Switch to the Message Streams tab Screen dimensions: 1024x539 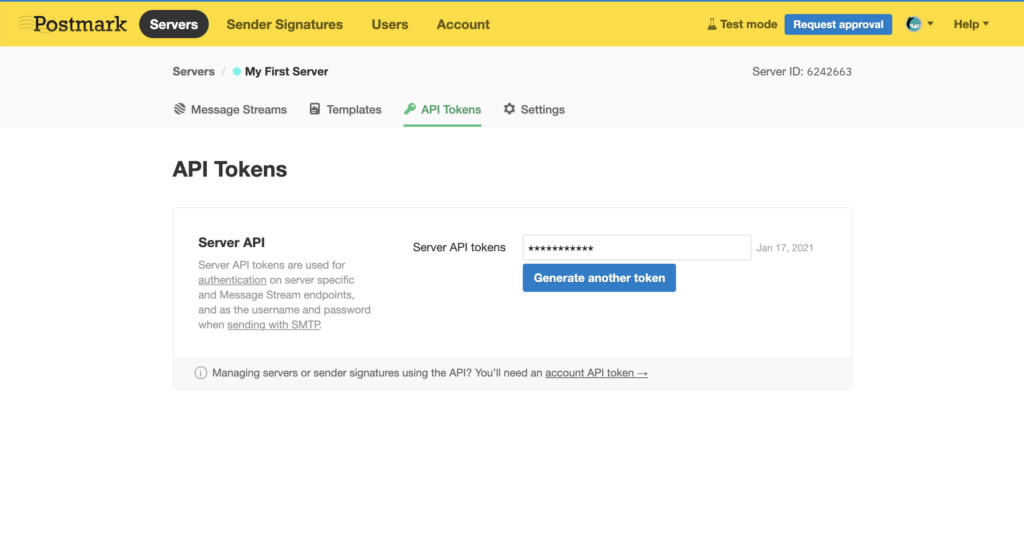(x=230, y=109)
